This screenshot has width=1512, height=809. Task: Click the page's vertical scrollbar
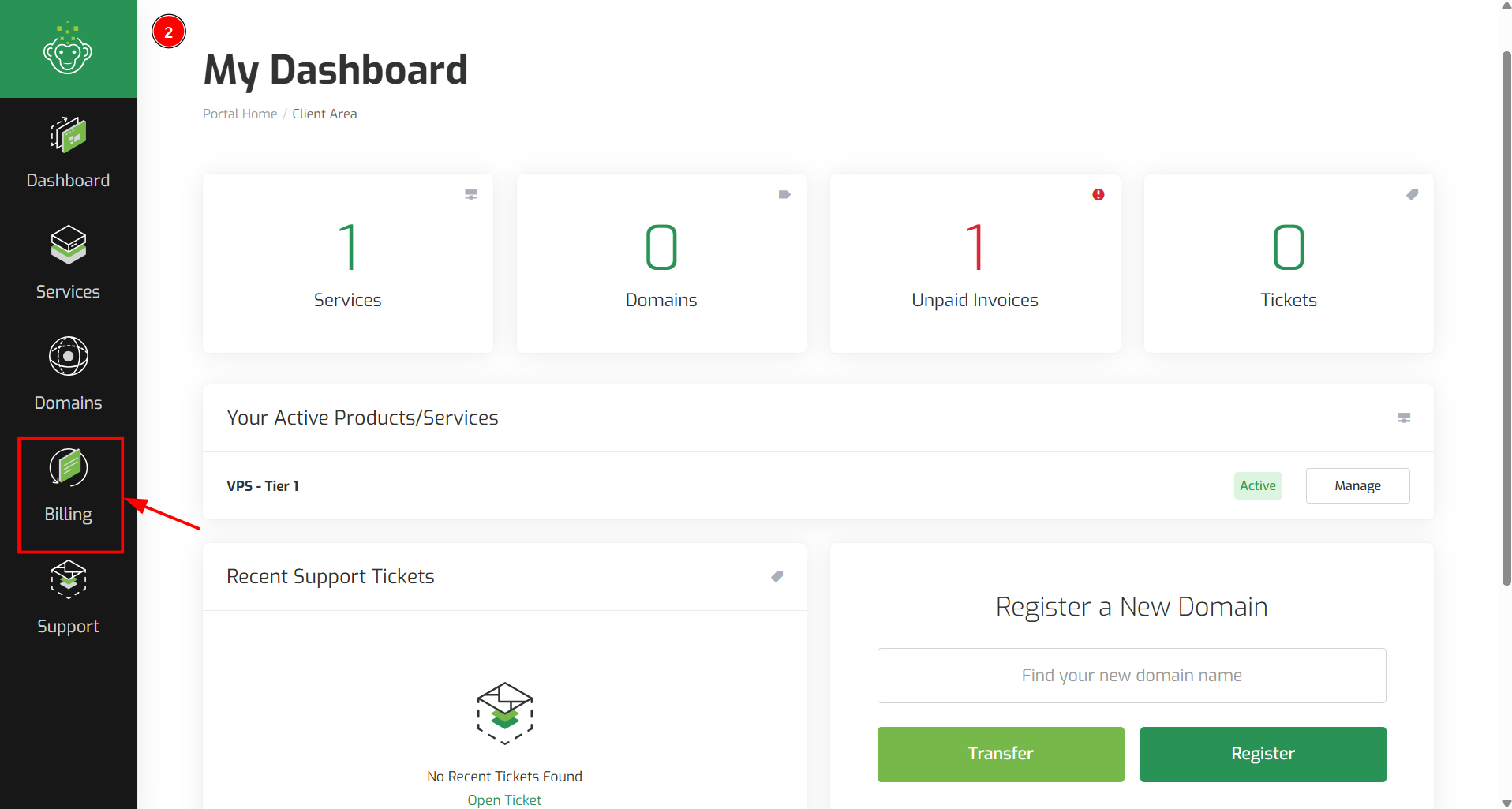click(x=1506, y=318)
